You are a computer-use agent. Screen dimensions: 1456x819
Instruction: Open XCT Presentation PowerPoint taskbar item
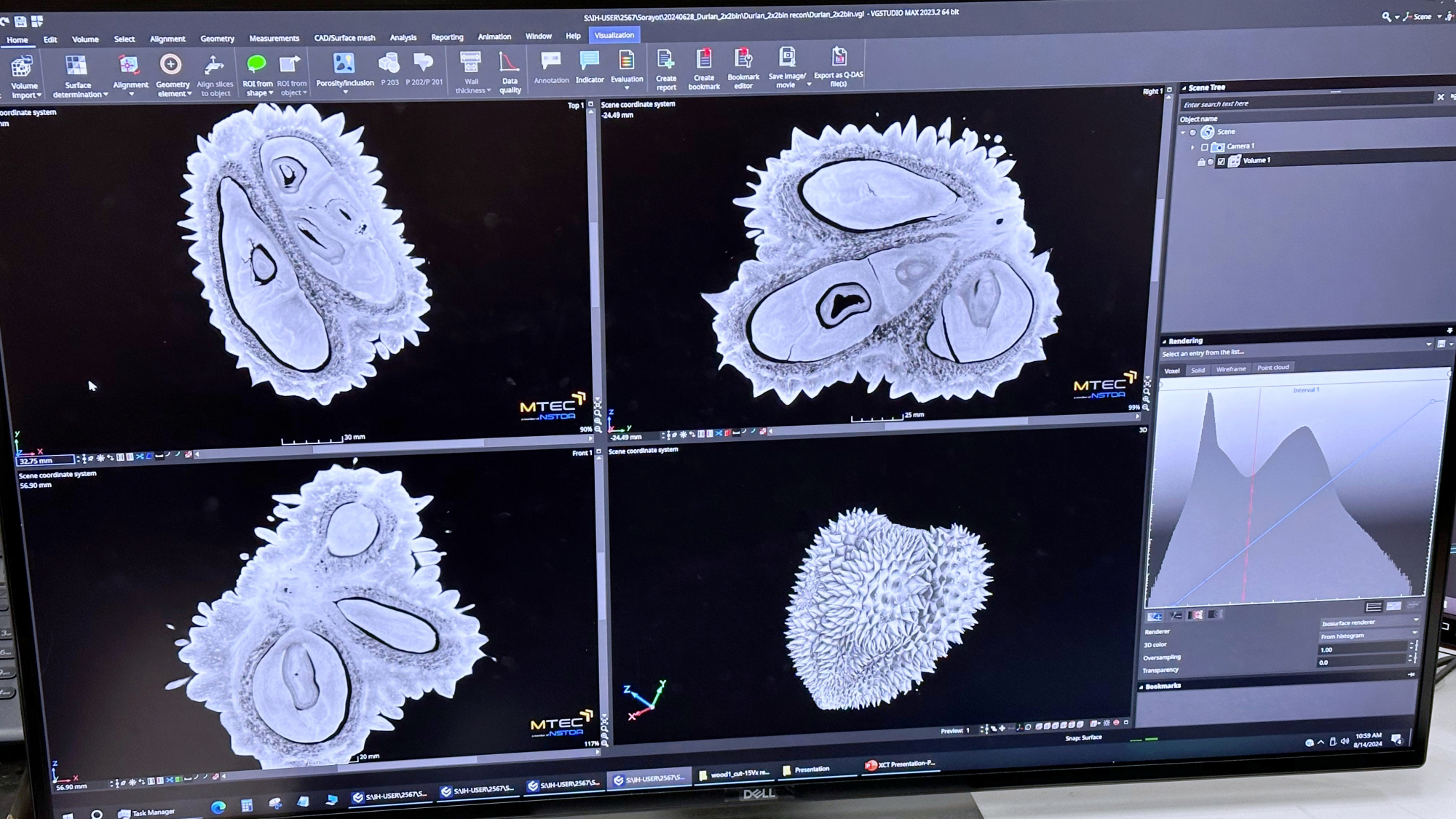[900, 764]
